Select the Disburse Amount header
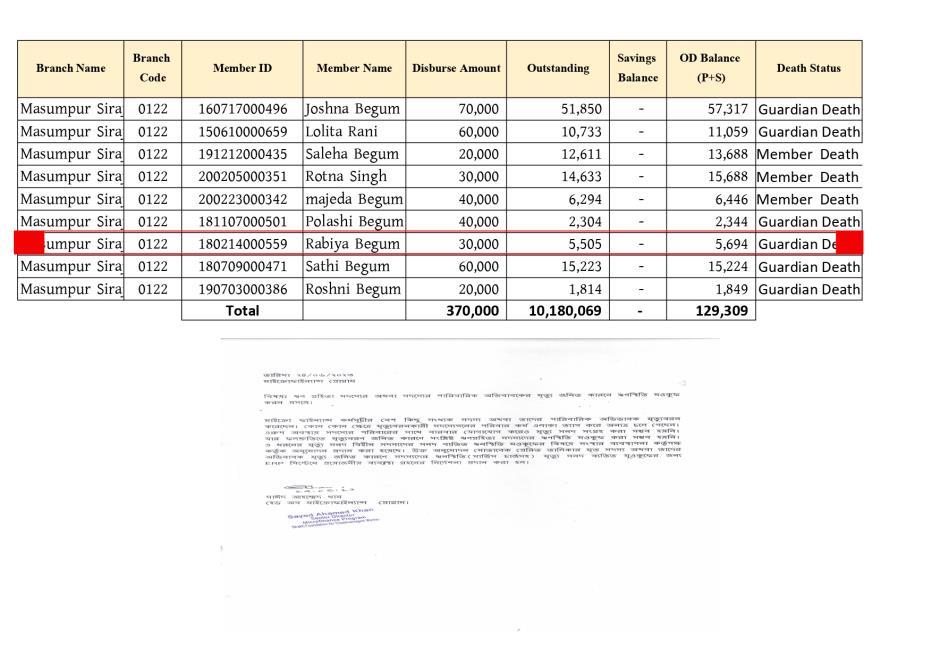 point(456,68)
